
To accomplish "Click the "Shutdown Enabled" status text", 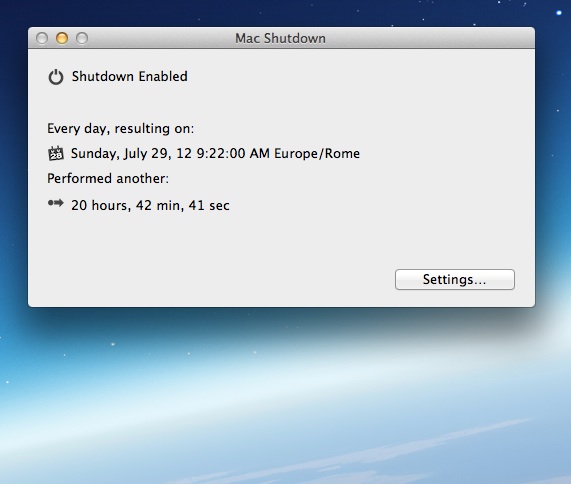I will pos(130,76).
